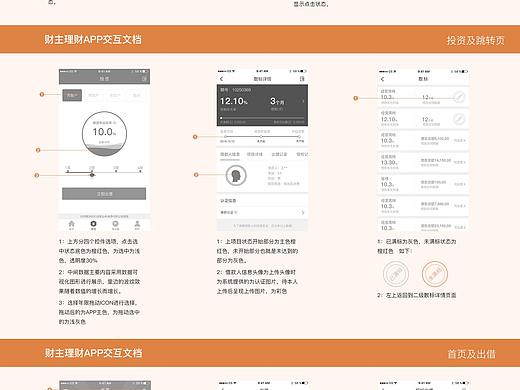Select the third tab in the invest mockup's option row
Image resolution: width=520 pixels, height=390 pixels.
115,95
